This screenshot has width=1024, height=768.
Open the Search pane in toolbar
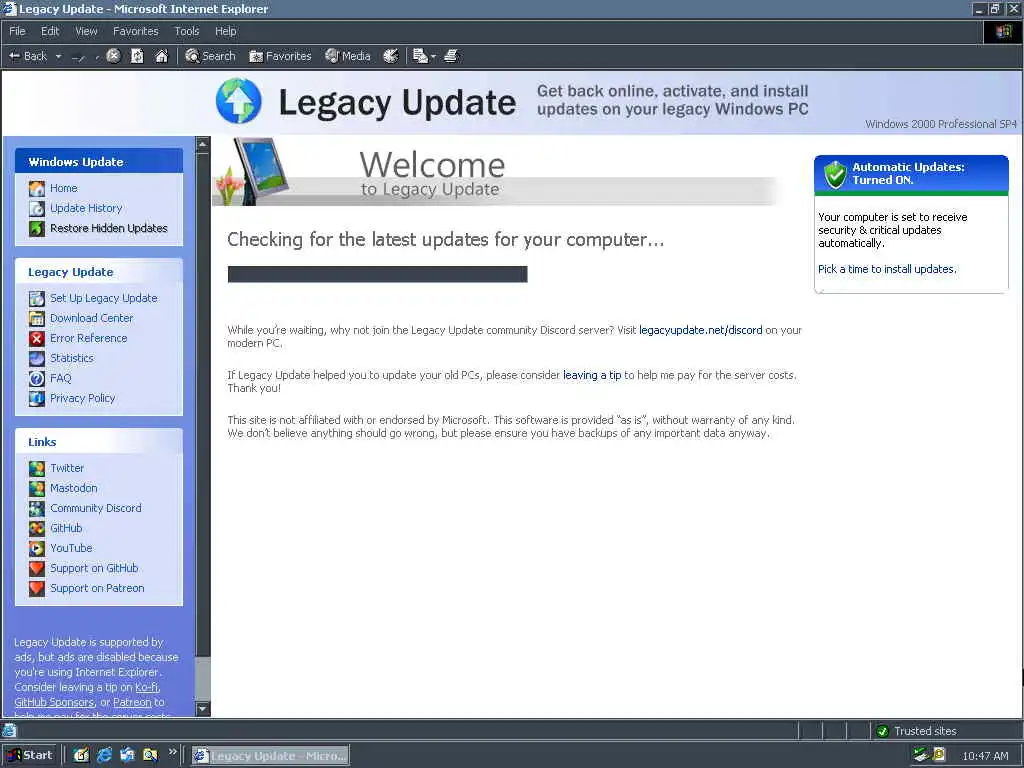pyautogui.click(x=210, y=56)
